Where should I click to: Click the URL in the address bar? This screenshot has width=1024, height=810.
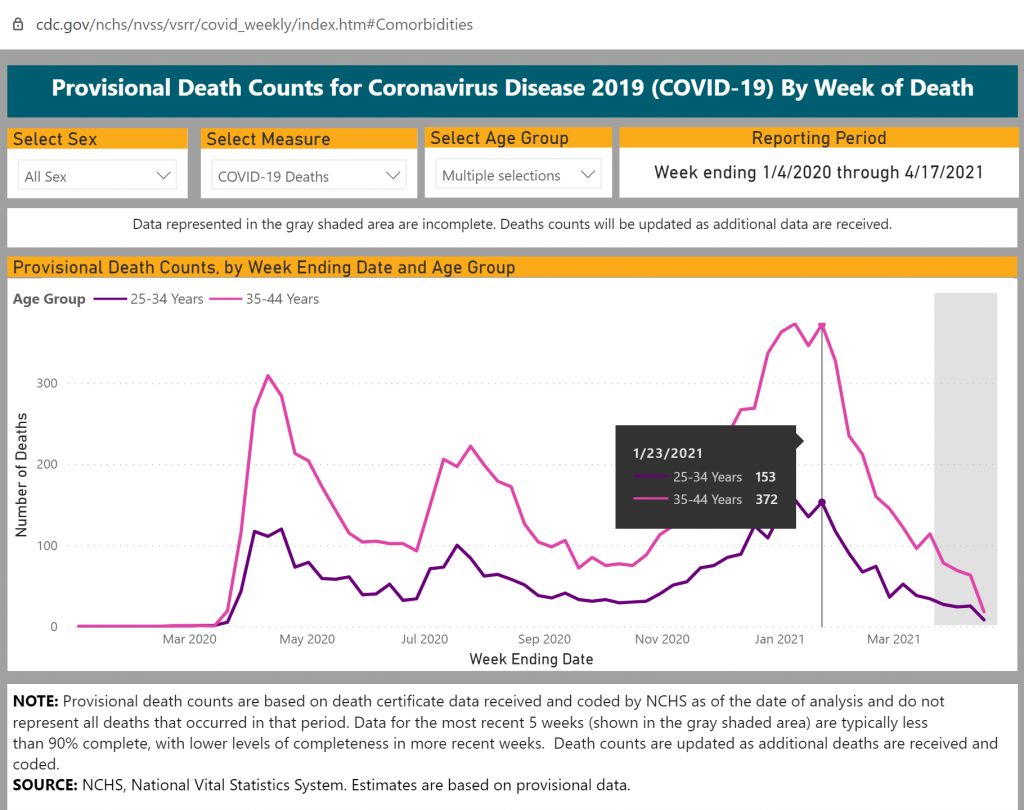click(255, 24)
